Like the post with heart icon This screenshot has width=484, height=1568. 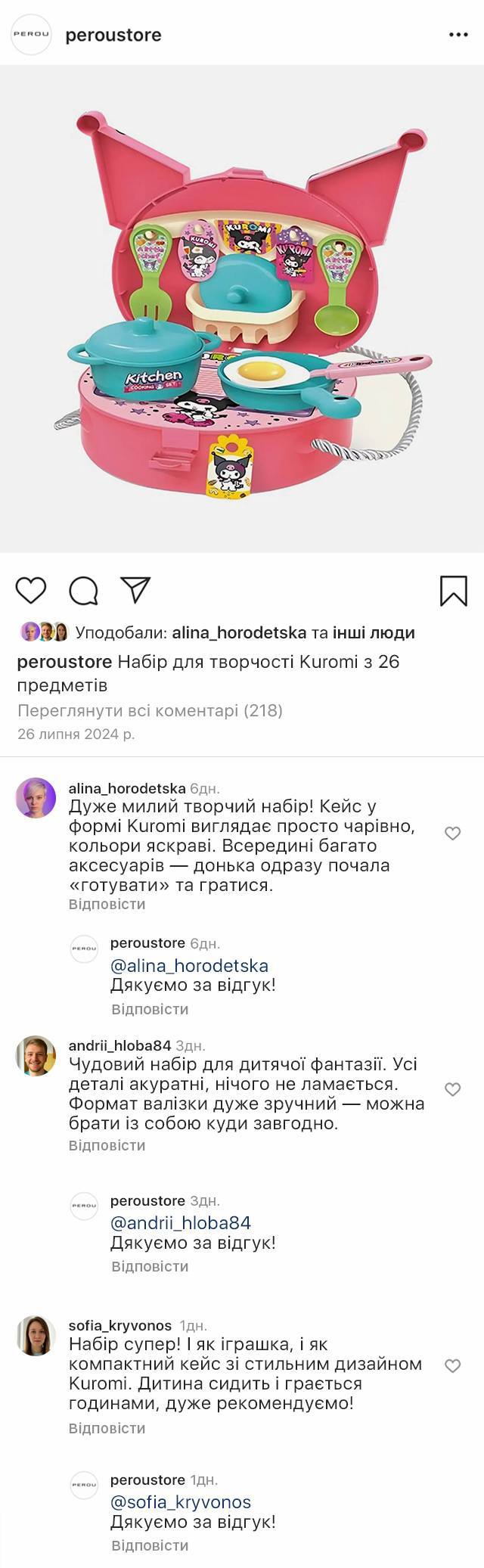pos(31,590)
